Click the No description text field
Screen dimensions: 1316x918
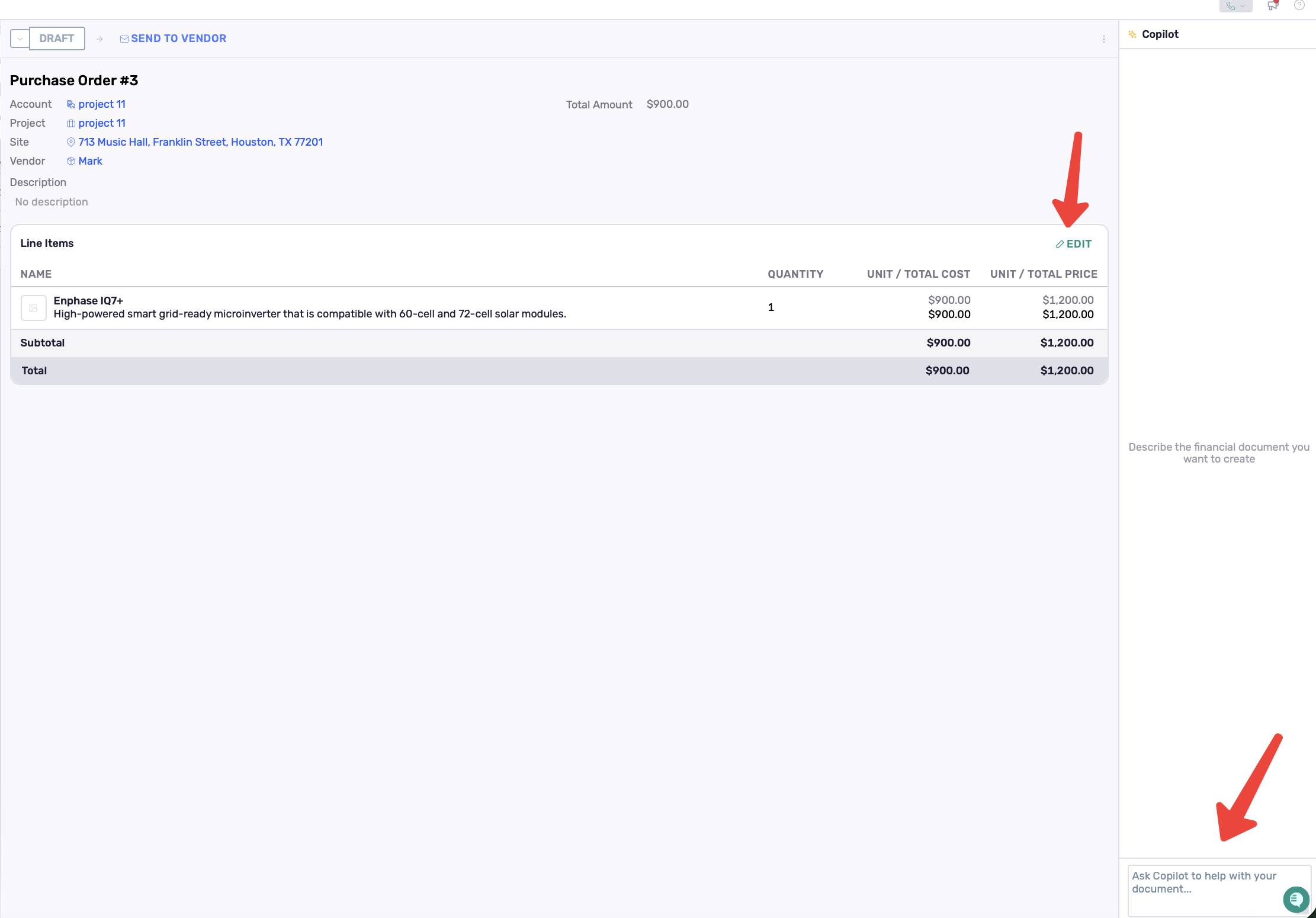click(52, 202)
